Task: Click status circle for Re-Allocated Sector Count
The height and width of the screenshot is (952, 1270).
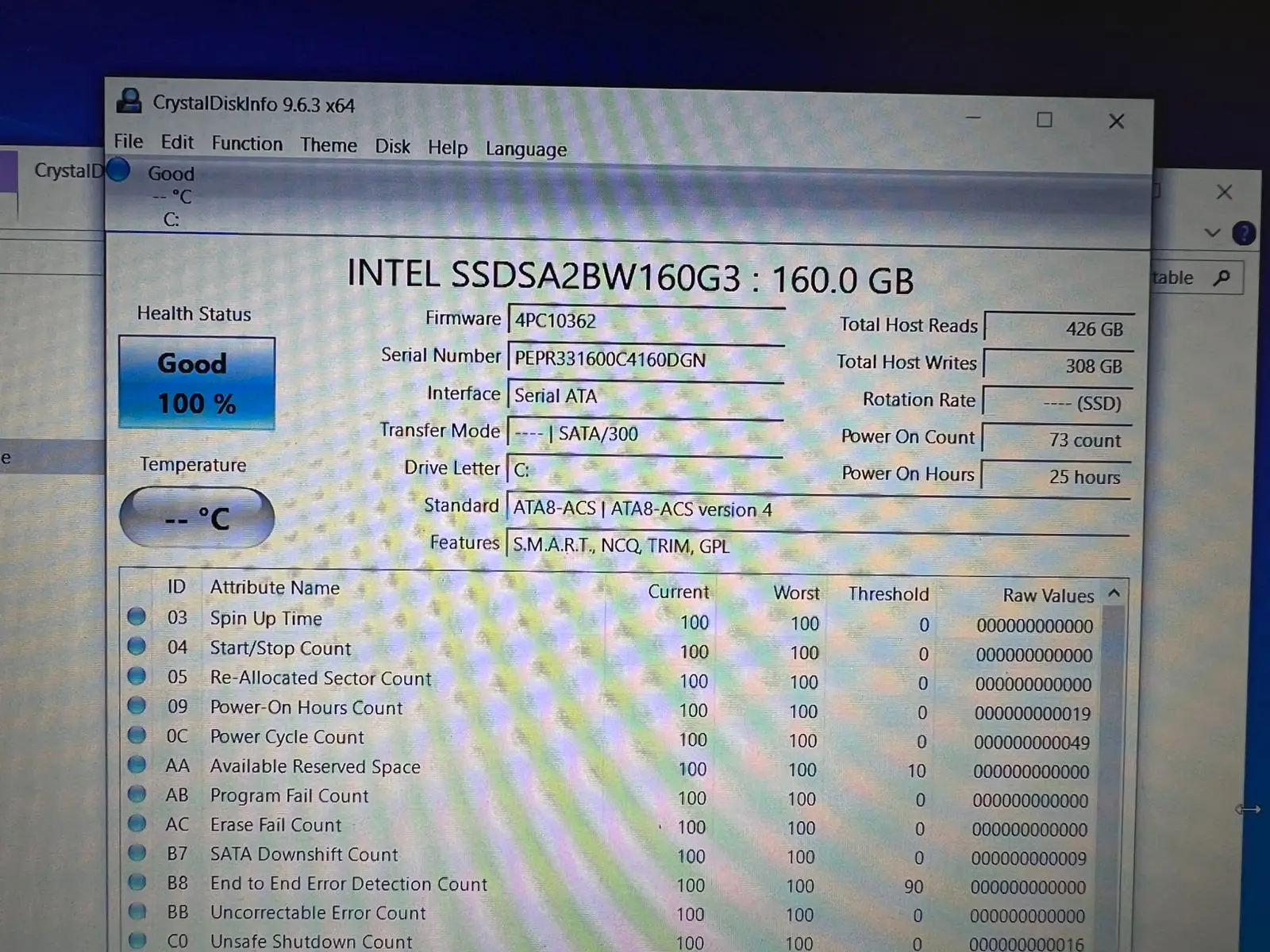Action: 137,676
